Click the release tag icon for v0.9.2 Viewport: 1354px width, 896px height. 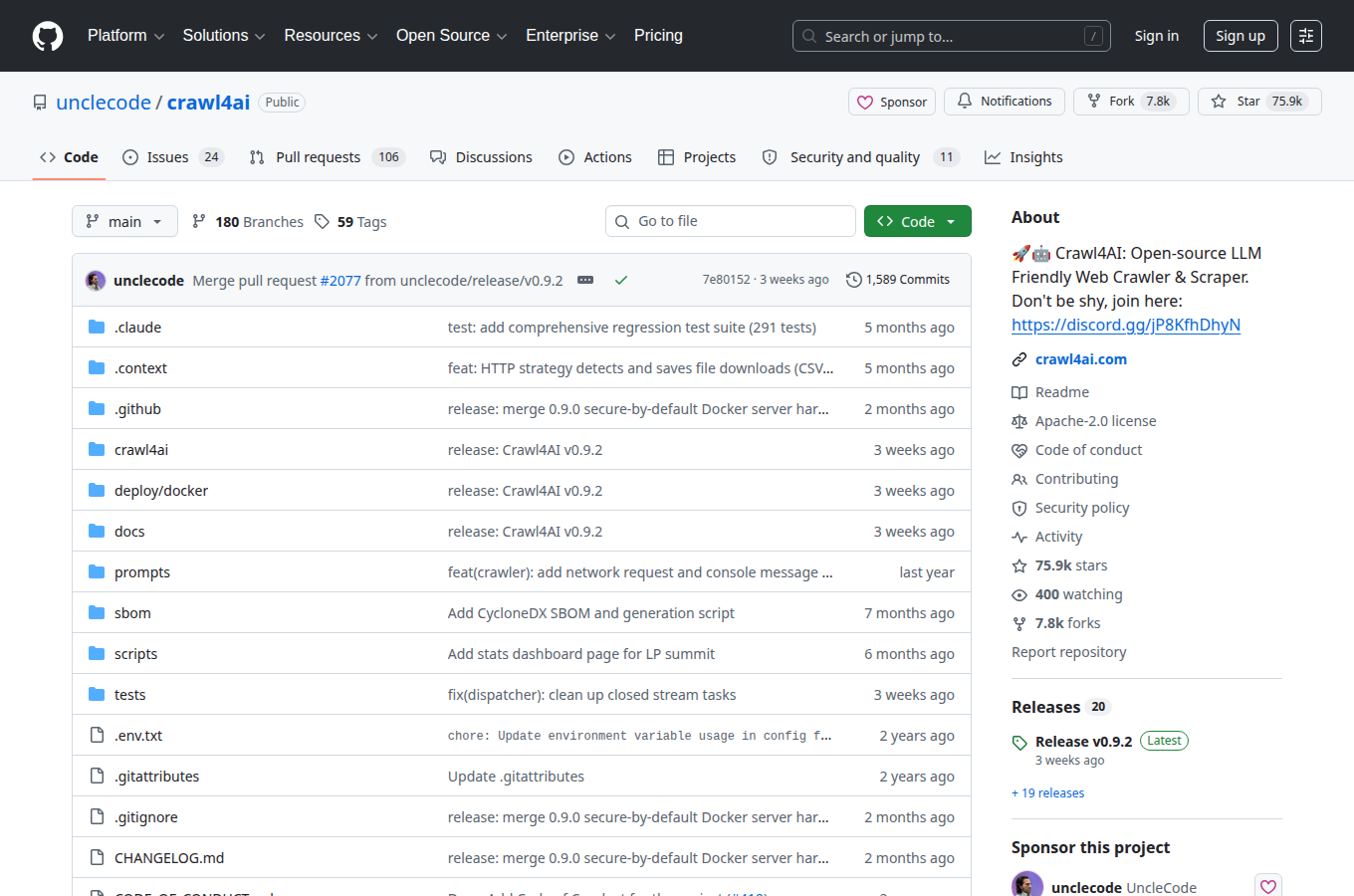pyautogui.click(x=1019, y=743)
